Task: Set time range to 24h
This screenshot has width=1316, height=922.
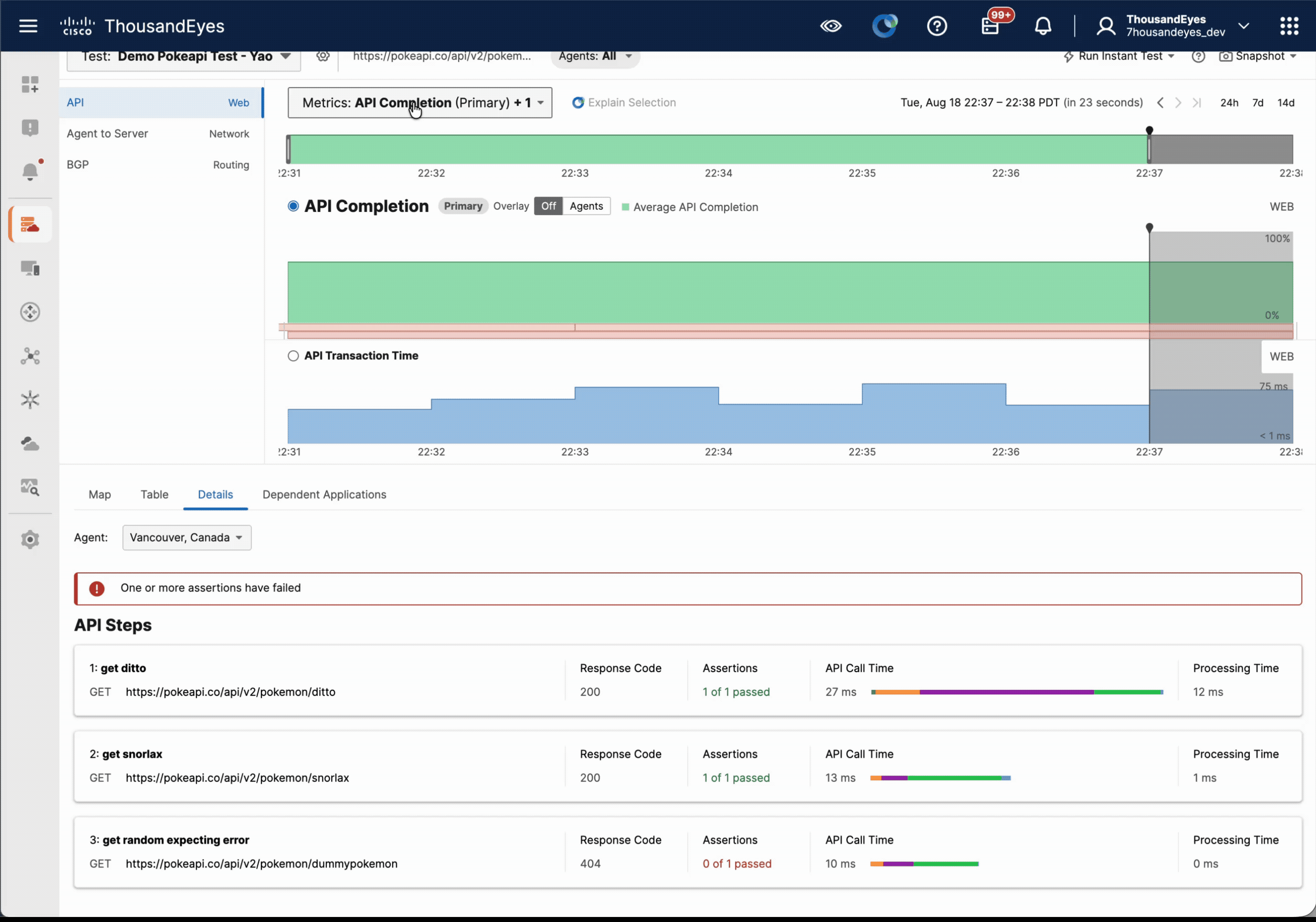Action: pos(1229,103)
